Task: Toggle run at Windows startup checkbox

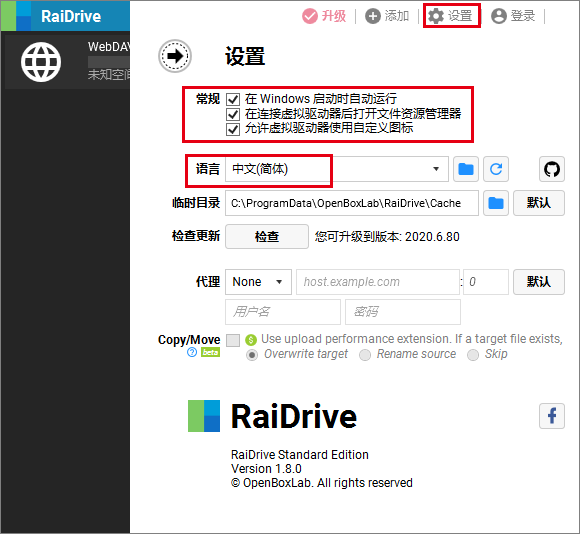Action: [x=233, y=99]
